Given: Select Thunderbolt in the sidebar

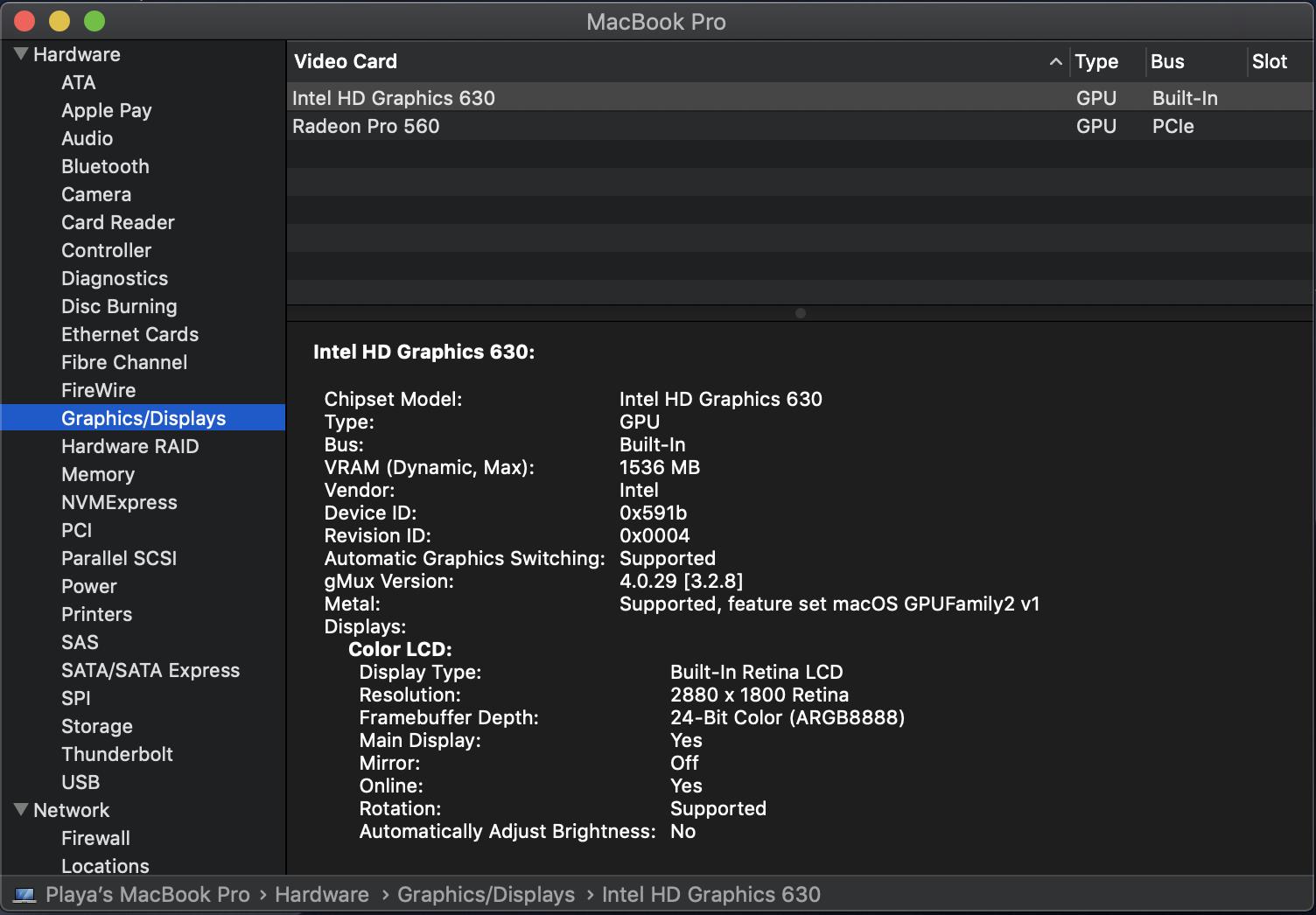Looking at the screenshot, I should pos(117,754).
